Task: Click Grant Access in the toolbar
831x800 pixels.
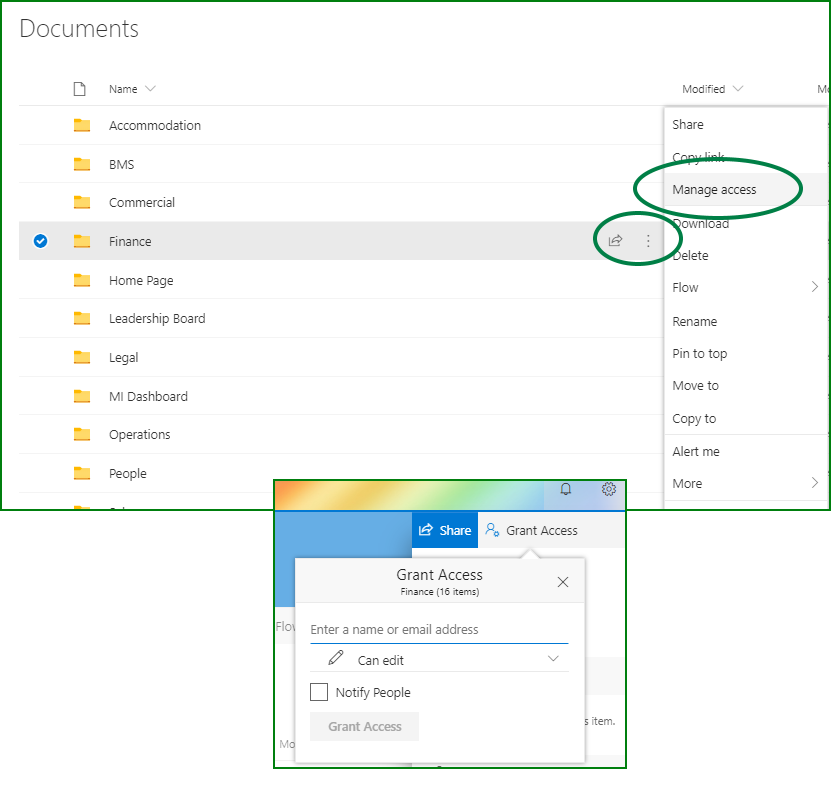Action: 531,530
